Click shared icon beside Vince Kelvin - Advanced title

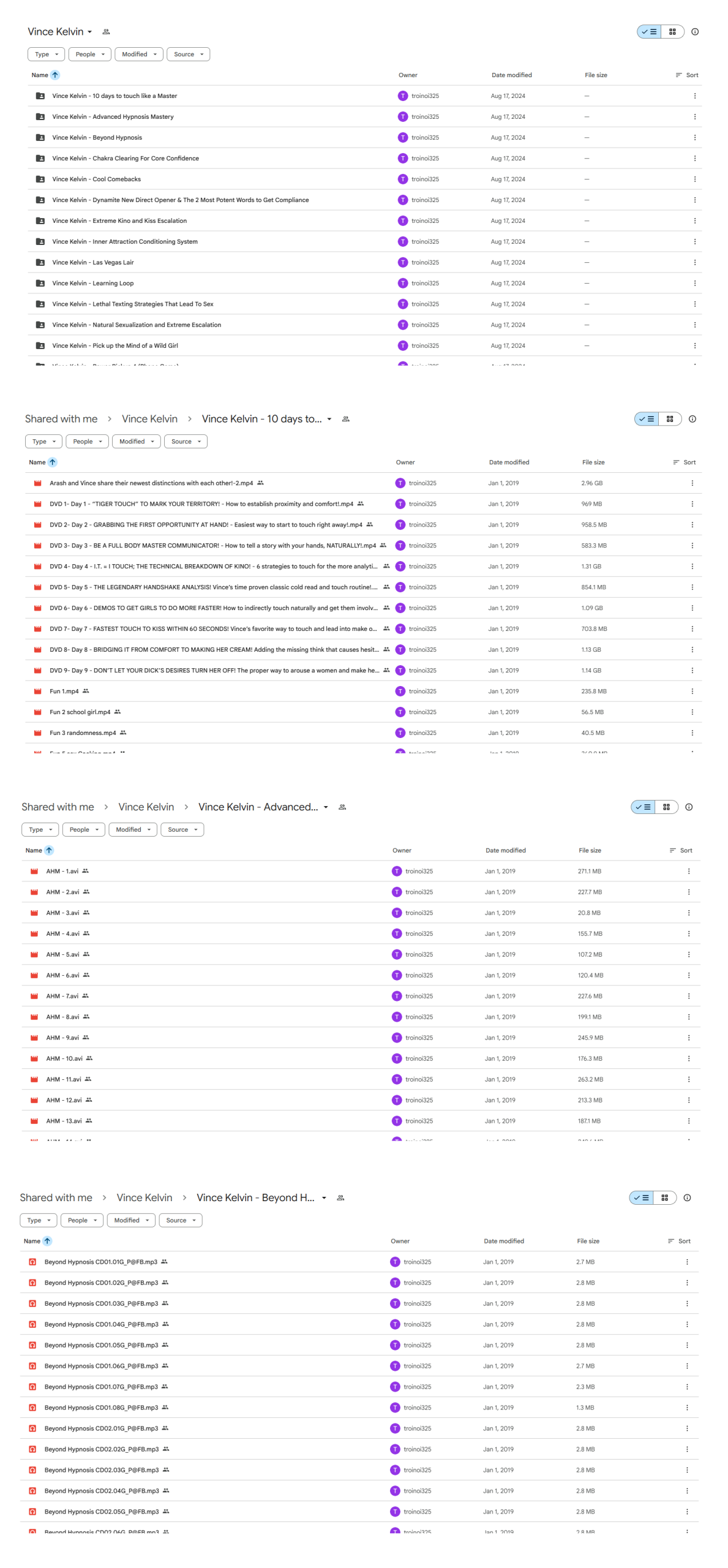pyautogui.click(x=342, y=807)
